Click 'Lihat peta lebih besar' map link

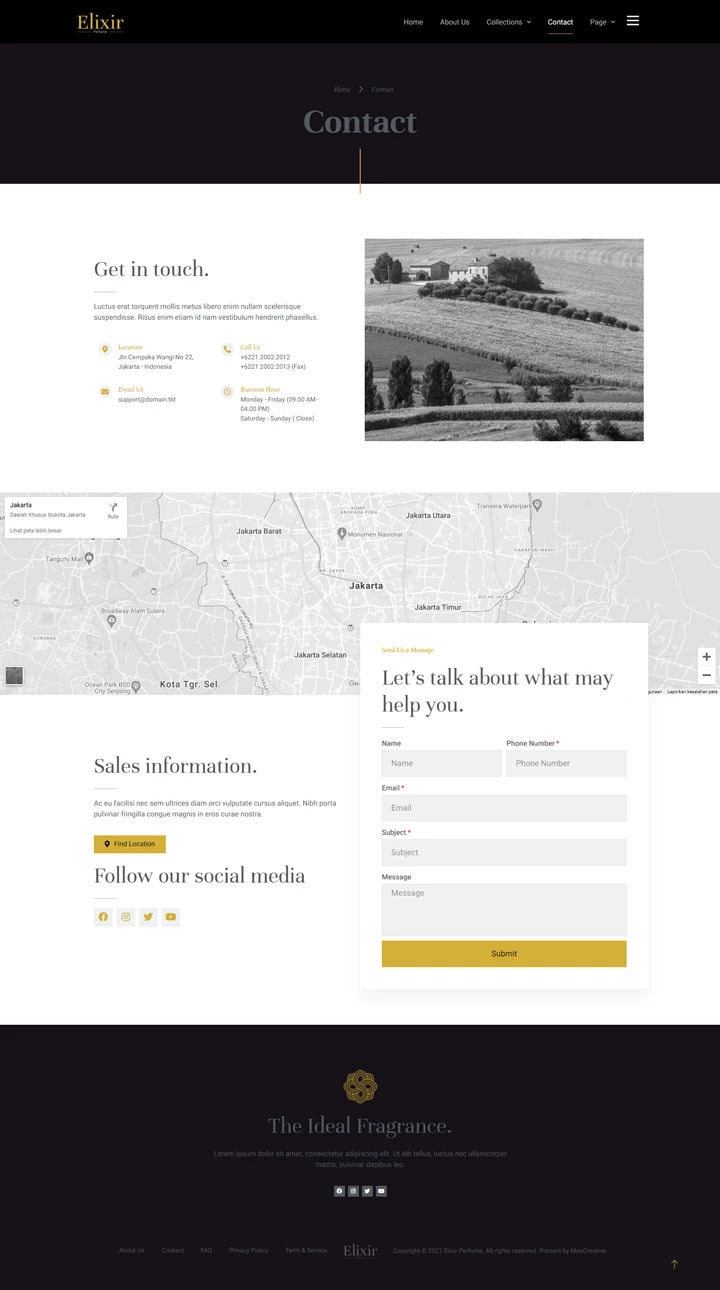point(36,530)
